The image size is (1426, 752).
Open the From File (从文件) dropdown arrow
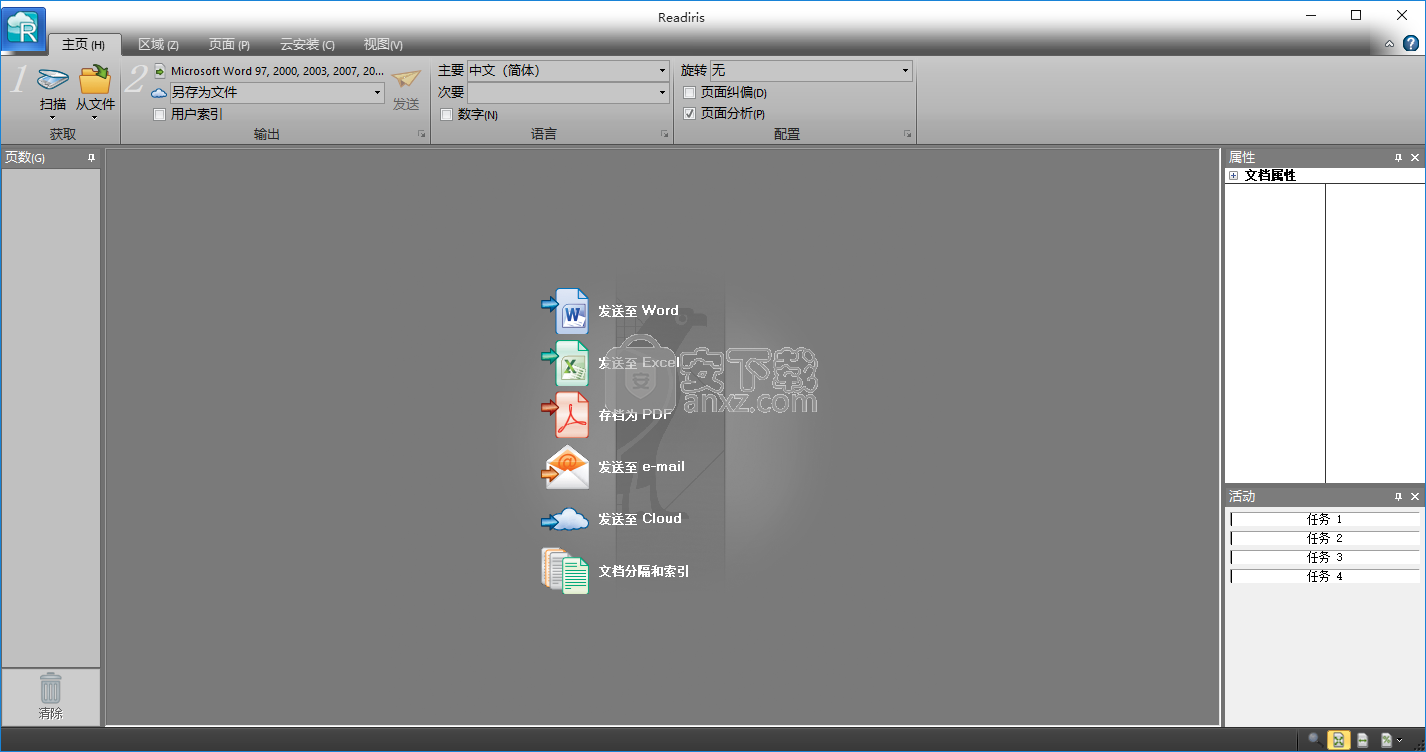pos(95,118)
